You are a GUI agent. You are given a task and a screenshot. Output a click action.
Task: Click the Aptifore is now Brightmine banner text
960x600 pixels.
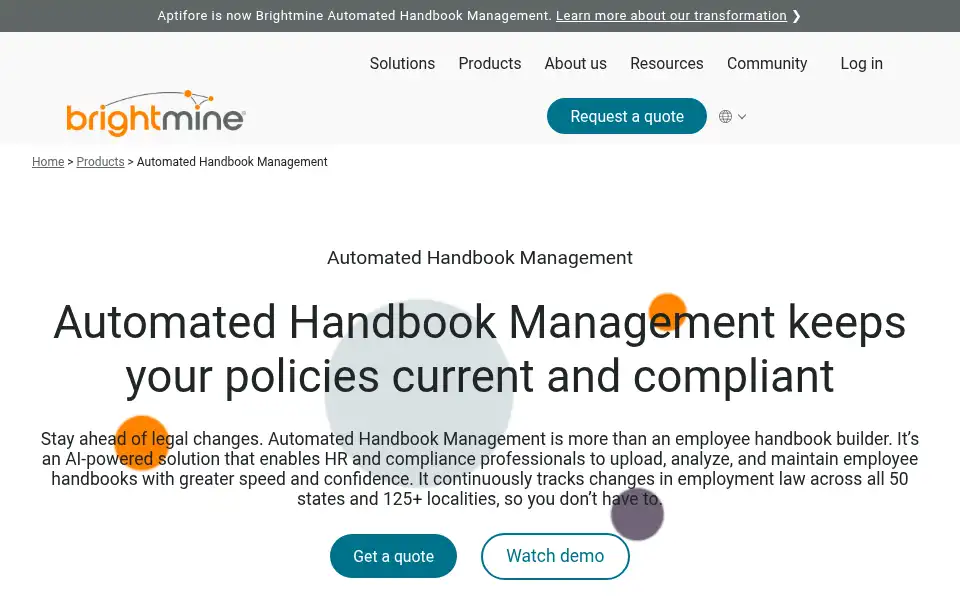coord(354,16)
